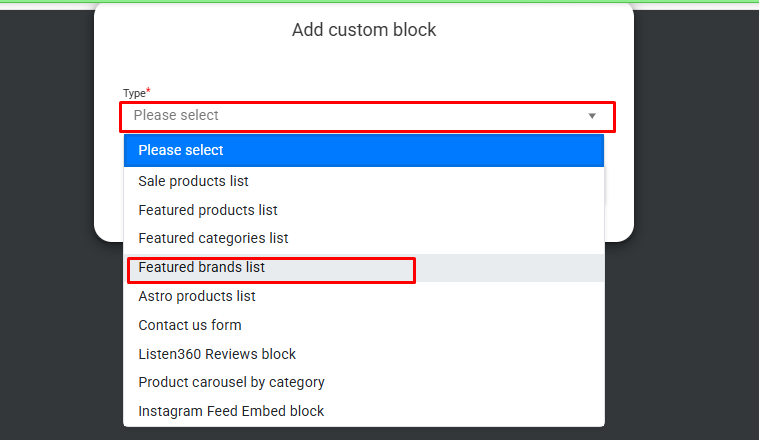Pick the Contact us form option

[x=364, y=325]
